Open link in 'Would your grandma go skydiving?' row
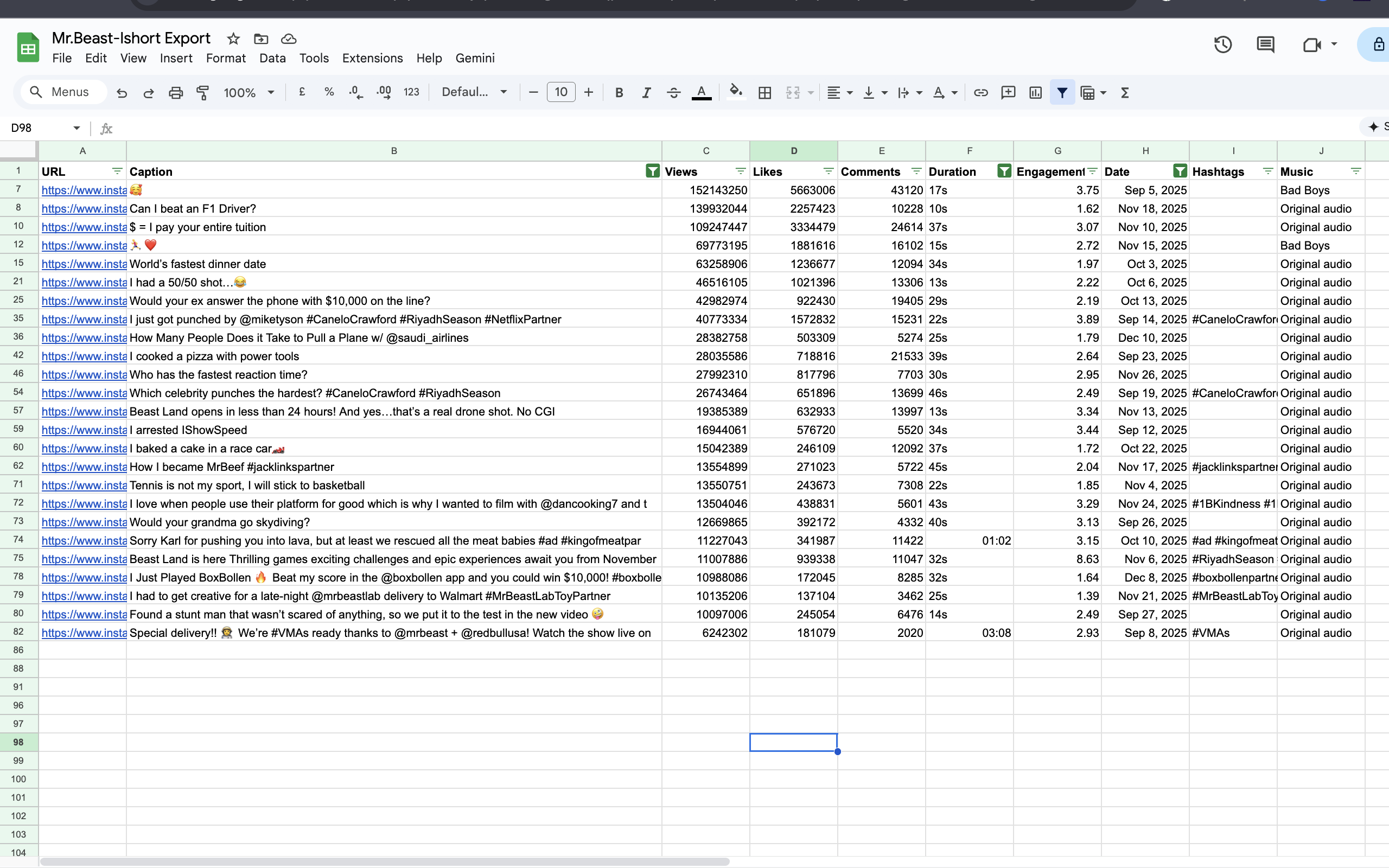 click(x=85, y=522)
